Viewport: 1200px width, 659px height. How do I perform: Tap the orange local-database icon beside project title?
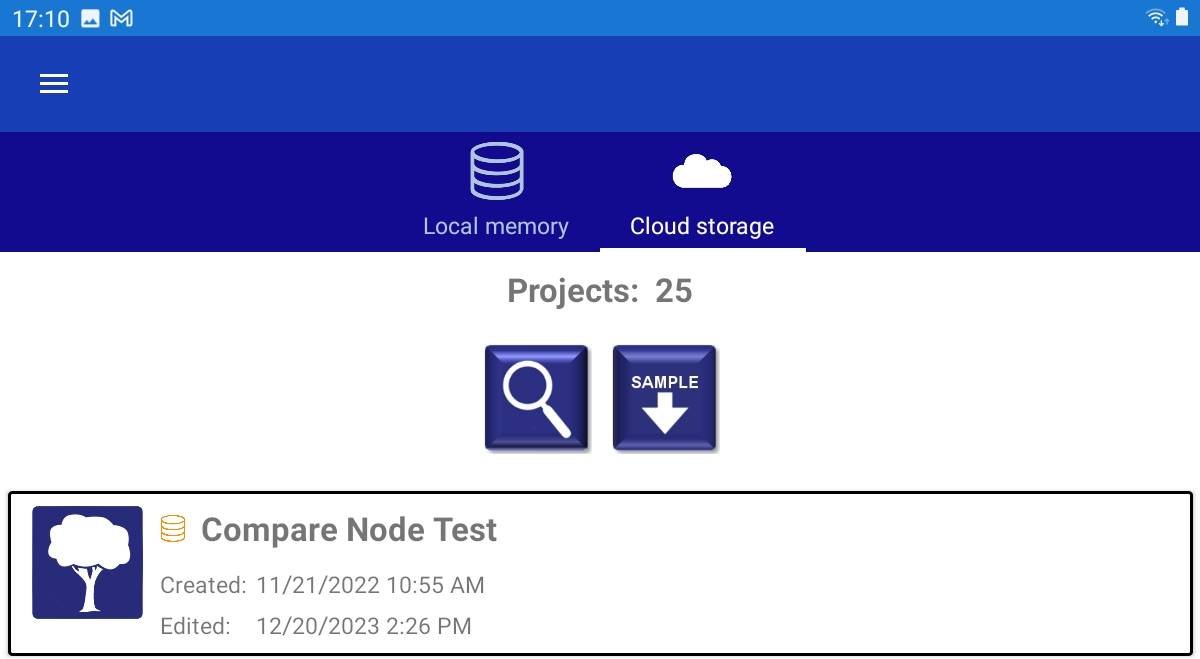point(173,529)
